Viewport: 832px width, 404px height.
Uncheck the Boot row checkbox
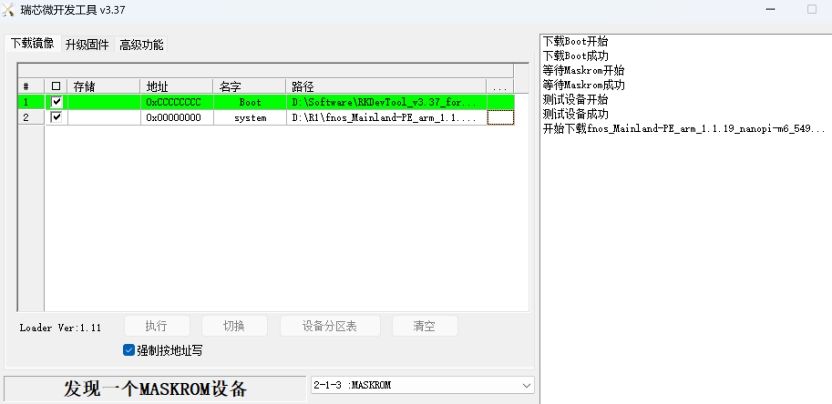click(x=56, y=102)
